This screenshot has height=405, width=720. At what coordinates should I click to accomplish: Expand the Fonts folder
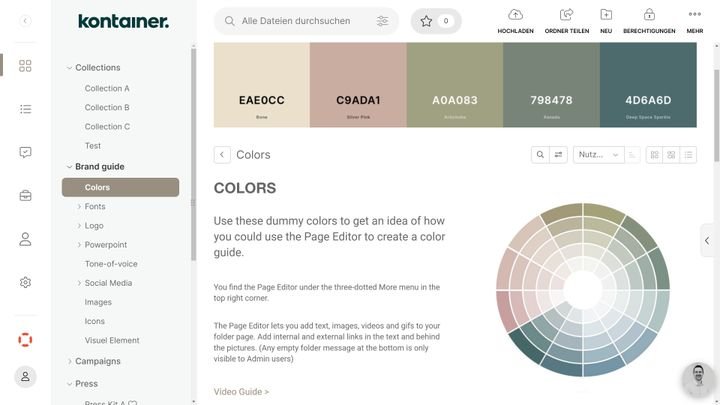[x=79, y=207]
